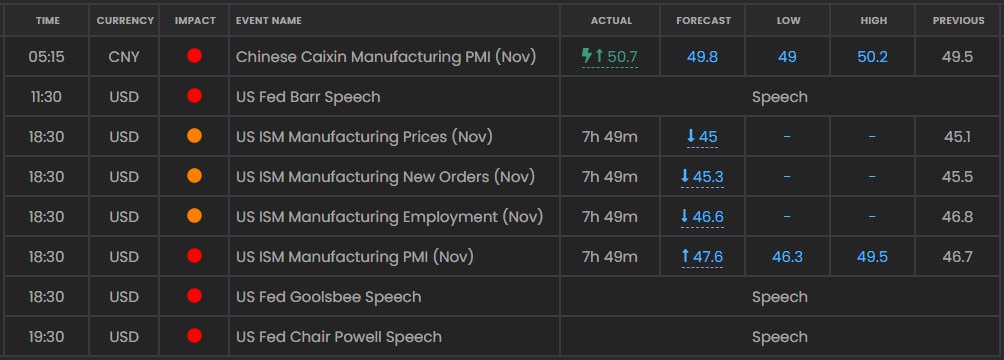1004x360 pixels.
Task: Open US ISM Manufacturing PMI event
Action: point(355,257)
